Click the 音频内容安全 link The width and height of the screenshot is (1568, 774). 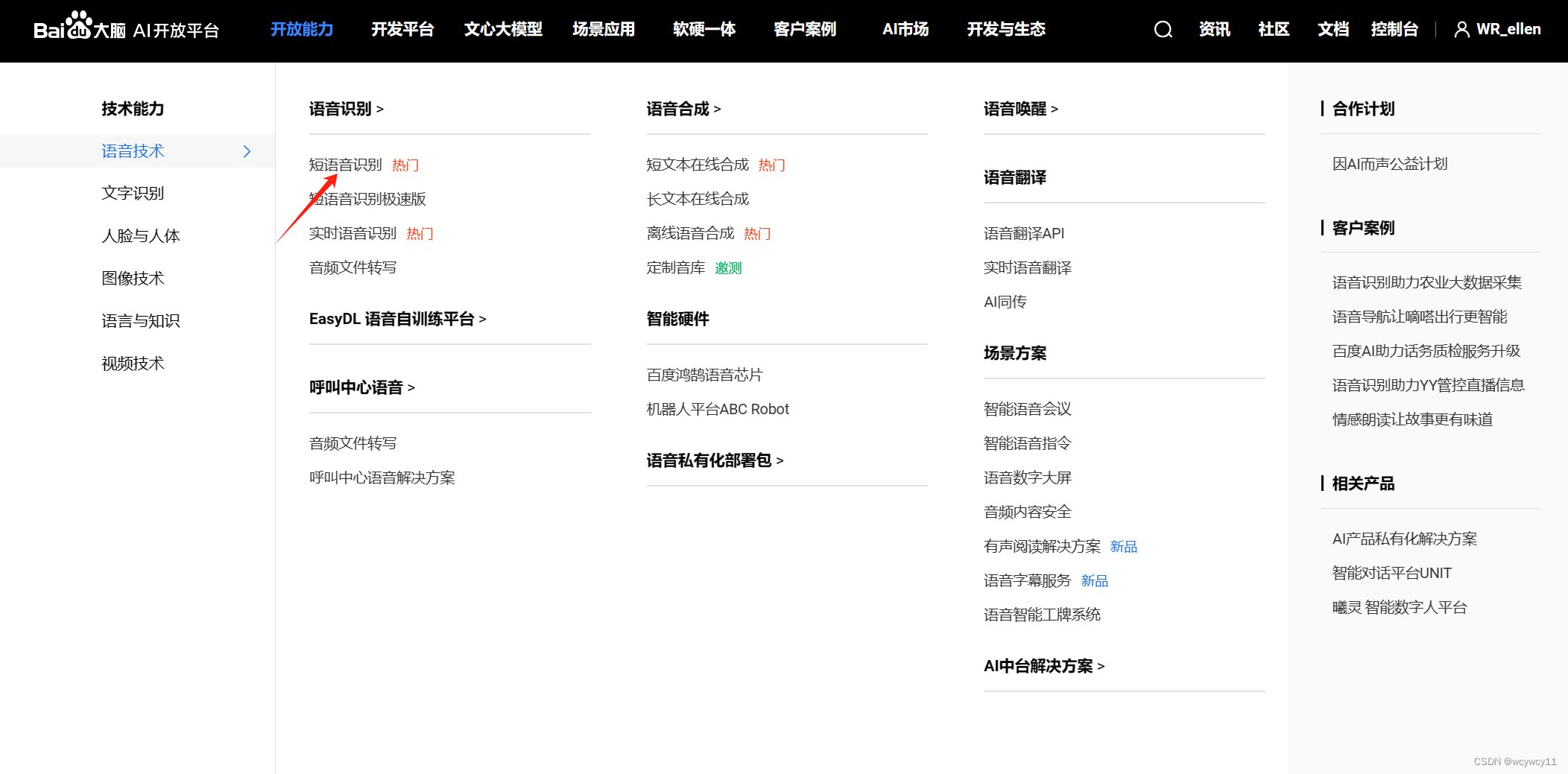(x=1028, y=512)
